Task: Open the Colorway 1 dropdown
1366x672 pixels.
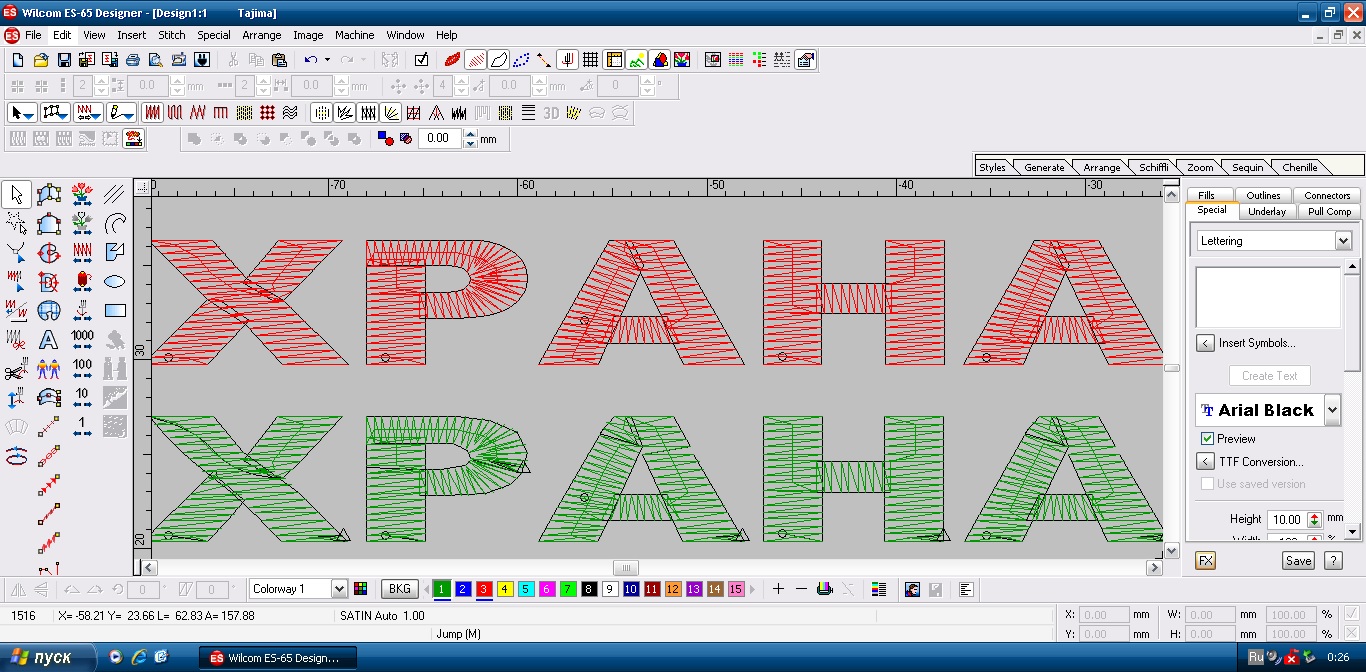Action: pos(338,589)
